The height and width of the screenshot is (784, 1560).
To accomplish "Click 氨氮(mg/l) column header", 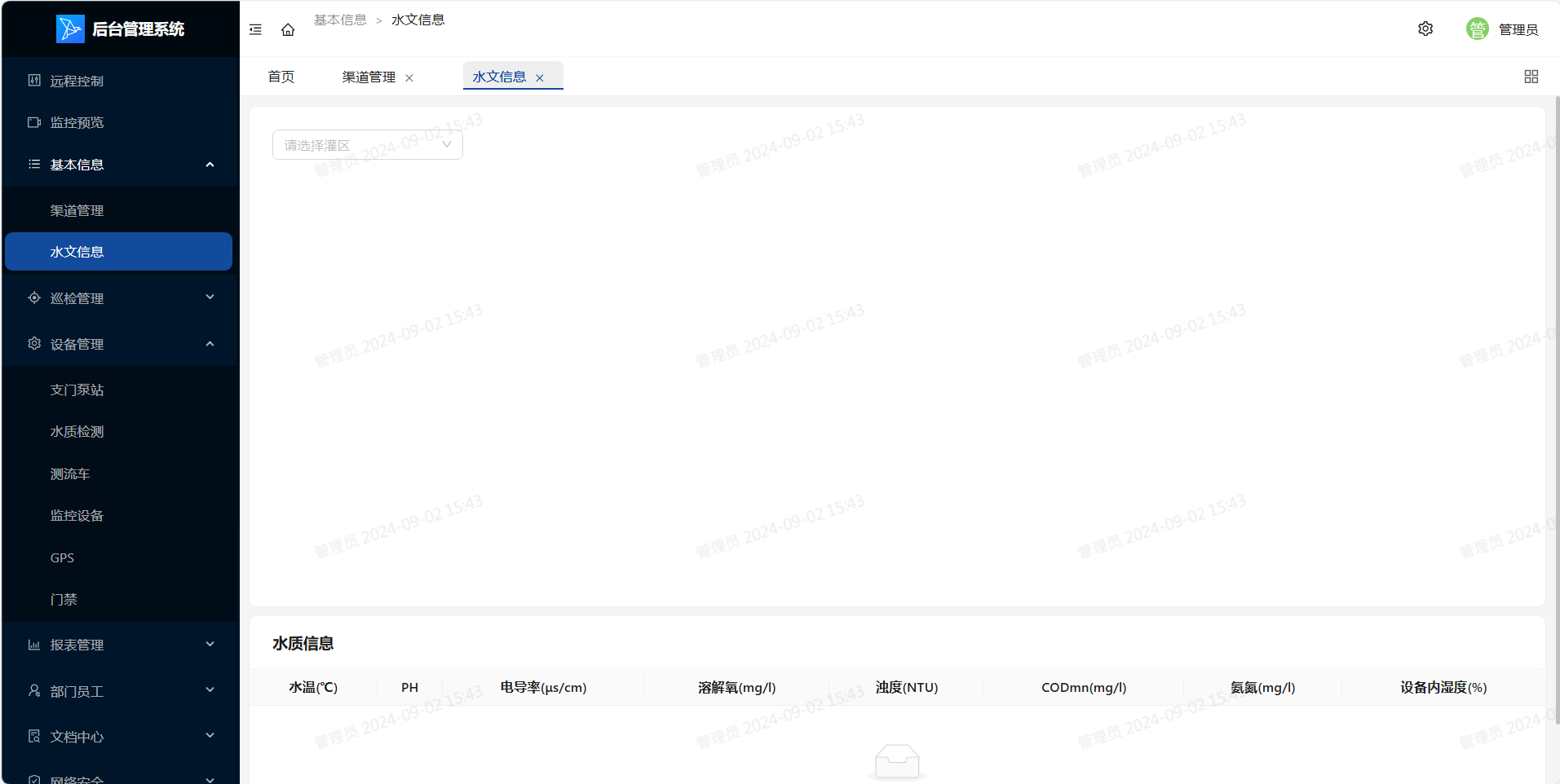I will pos(1262,687).
